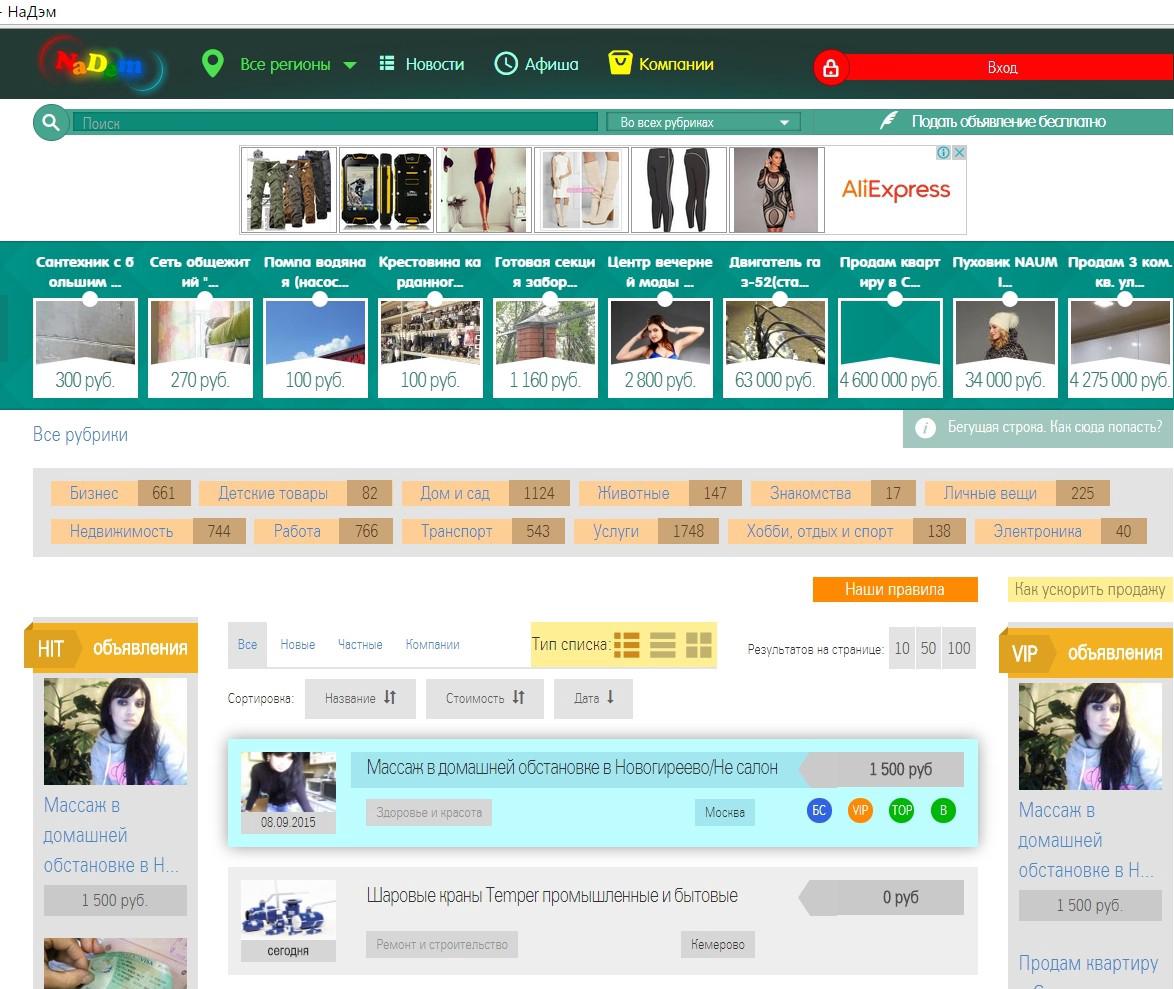Screen dimensions: 1174x989
Task: Open the Услуги category
Action: coord(646,531)
